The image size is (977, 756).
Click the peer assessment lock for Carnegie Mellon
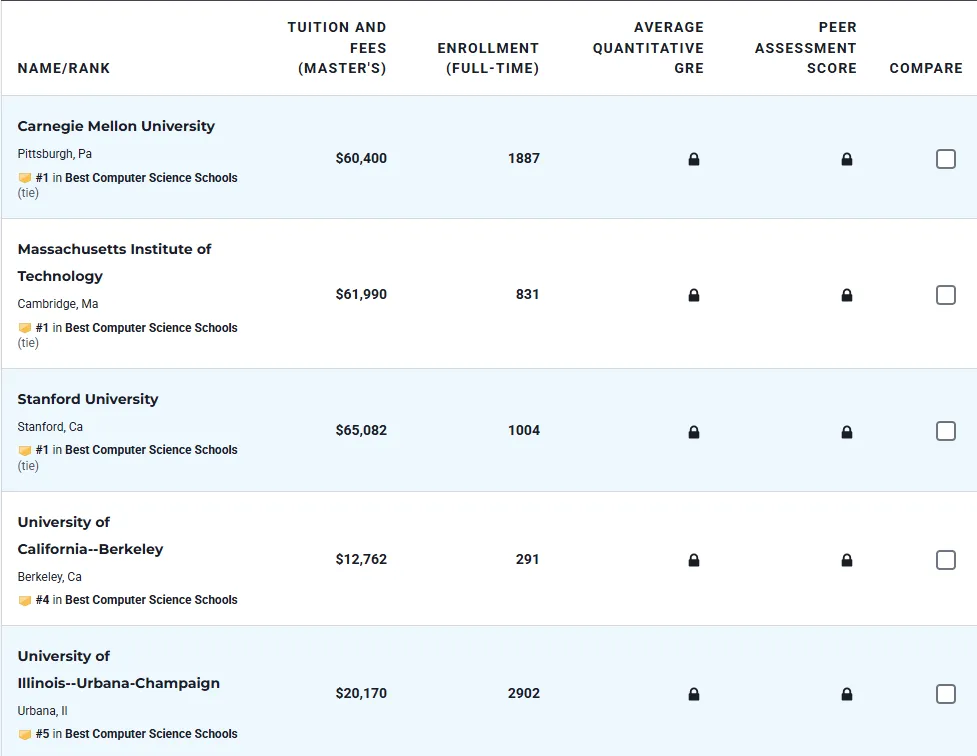coord(847,159)
